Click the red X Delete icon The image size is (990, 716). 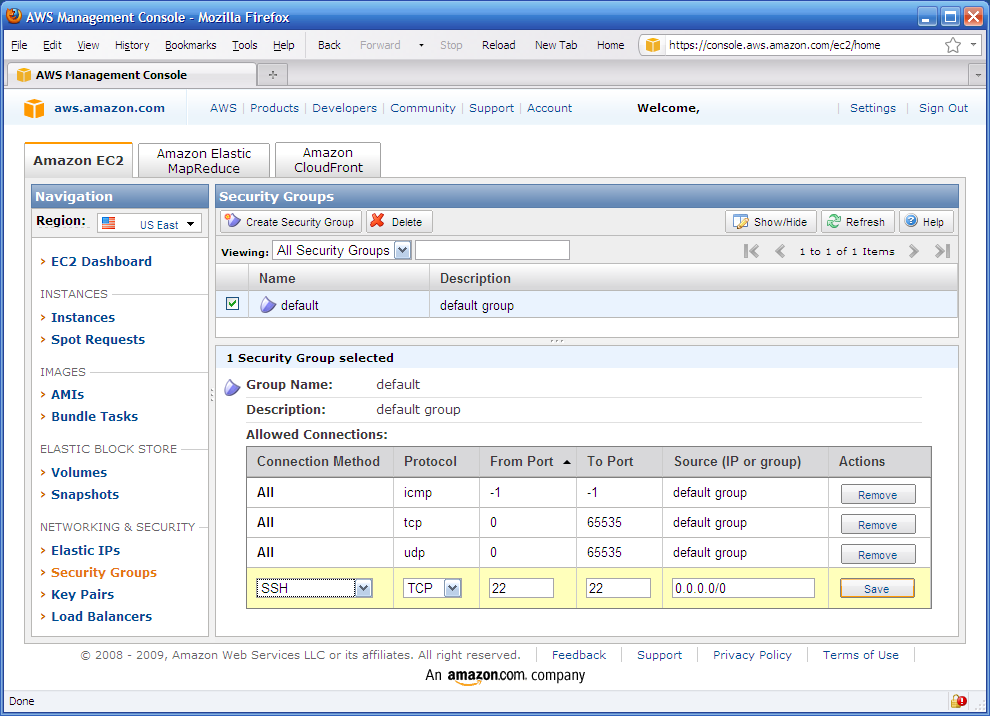point(378,221)
